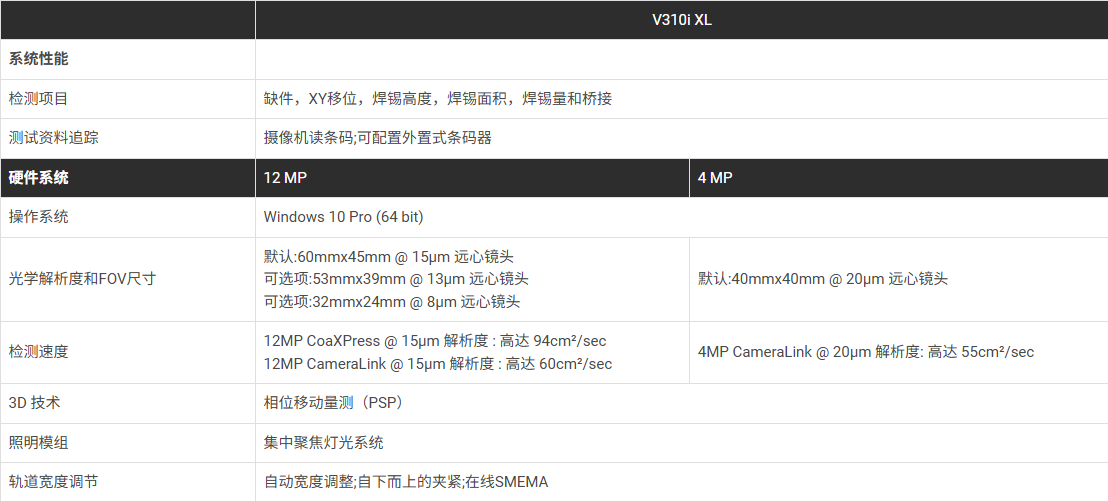Select the 4 MP column header

click(x=715, y=177)
